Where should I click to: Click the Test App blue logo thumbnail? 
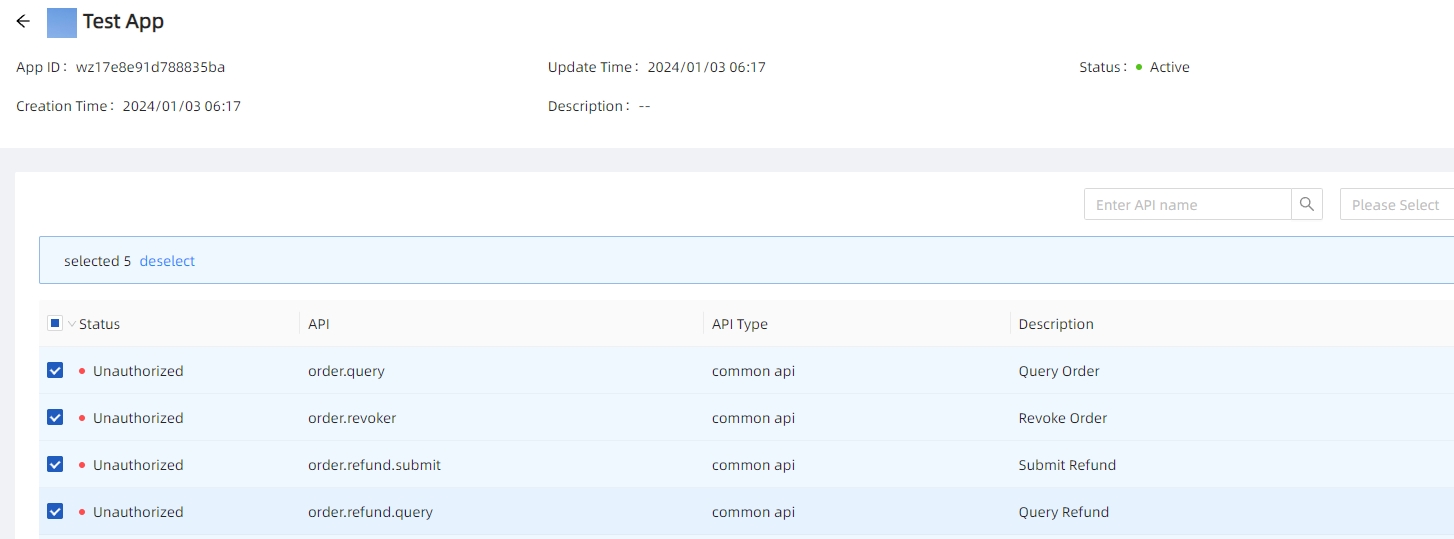[62, 22]
